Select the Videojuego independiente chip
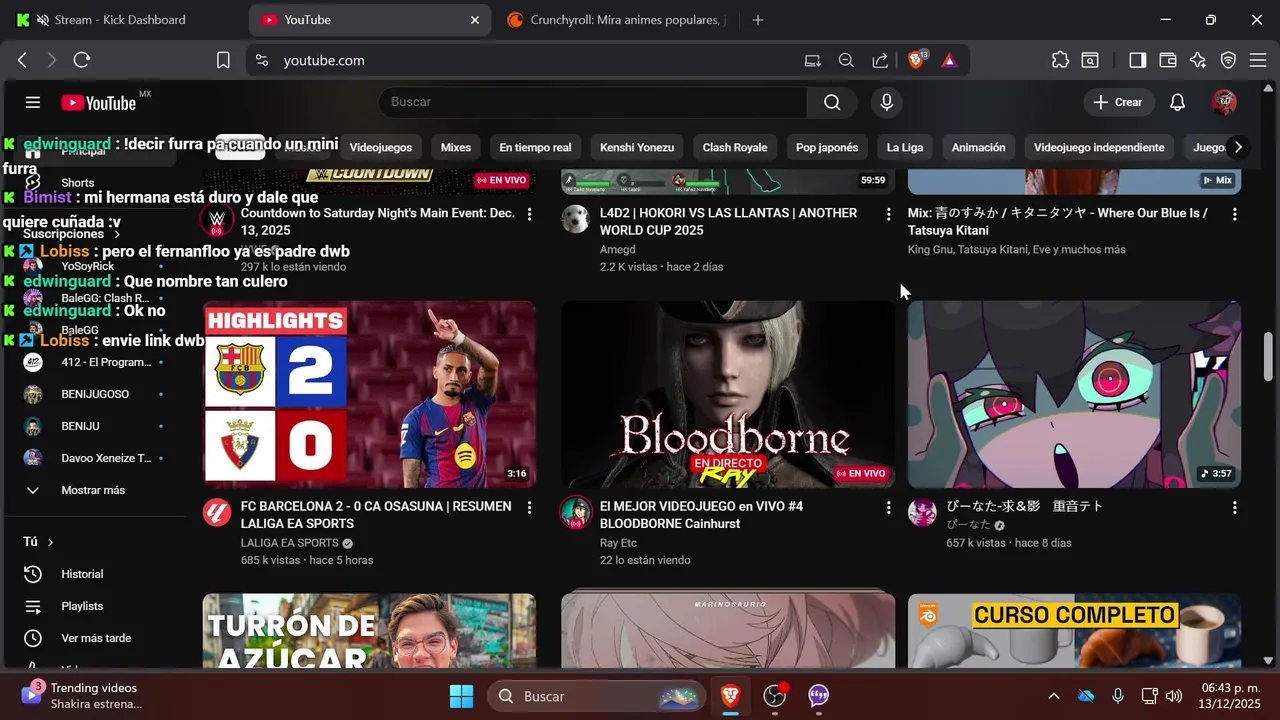Viewport: 1280px width, 720px height. pyautogui.click(x=1099, y=147)
